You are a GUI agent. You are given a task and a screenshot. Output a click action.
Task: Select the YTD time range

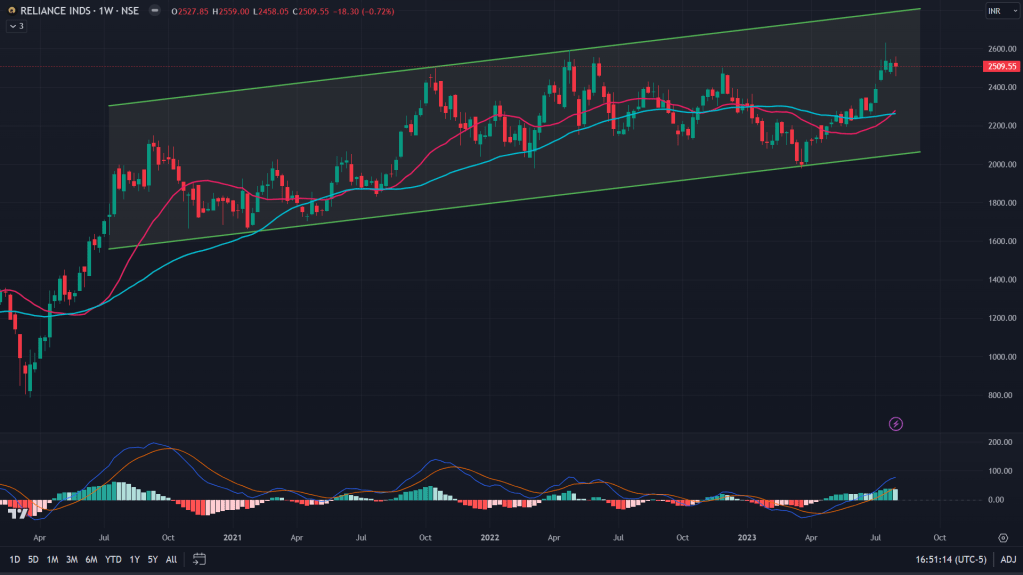(x=113, y=559)
